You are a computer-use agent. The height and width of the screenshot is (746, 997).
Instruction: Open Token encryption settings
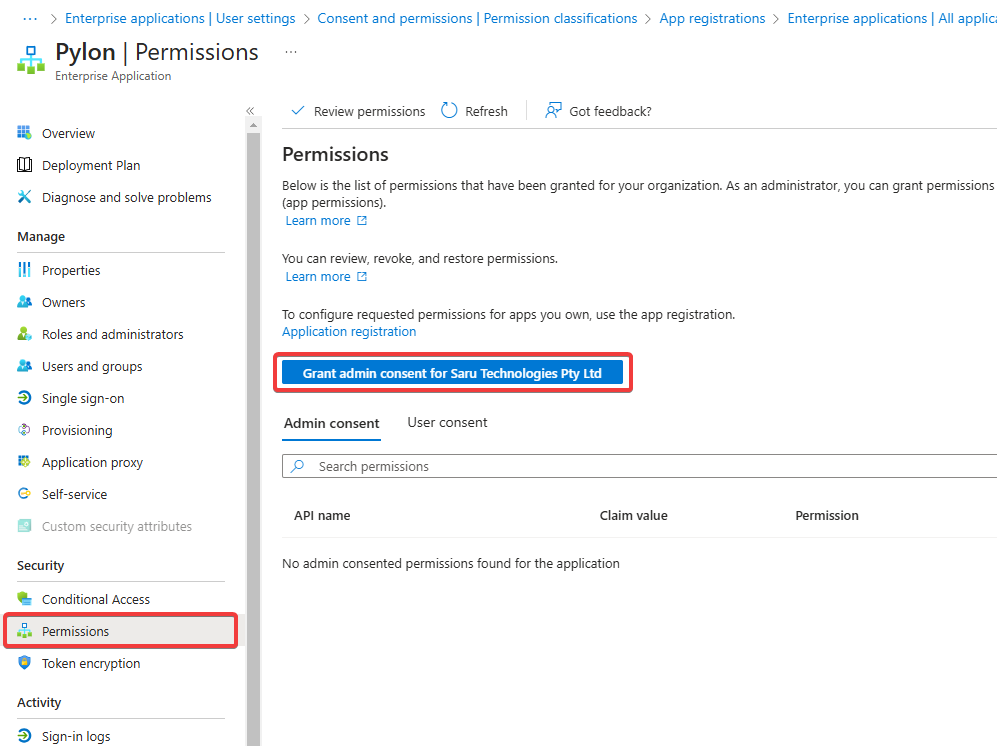coord(91,663)
